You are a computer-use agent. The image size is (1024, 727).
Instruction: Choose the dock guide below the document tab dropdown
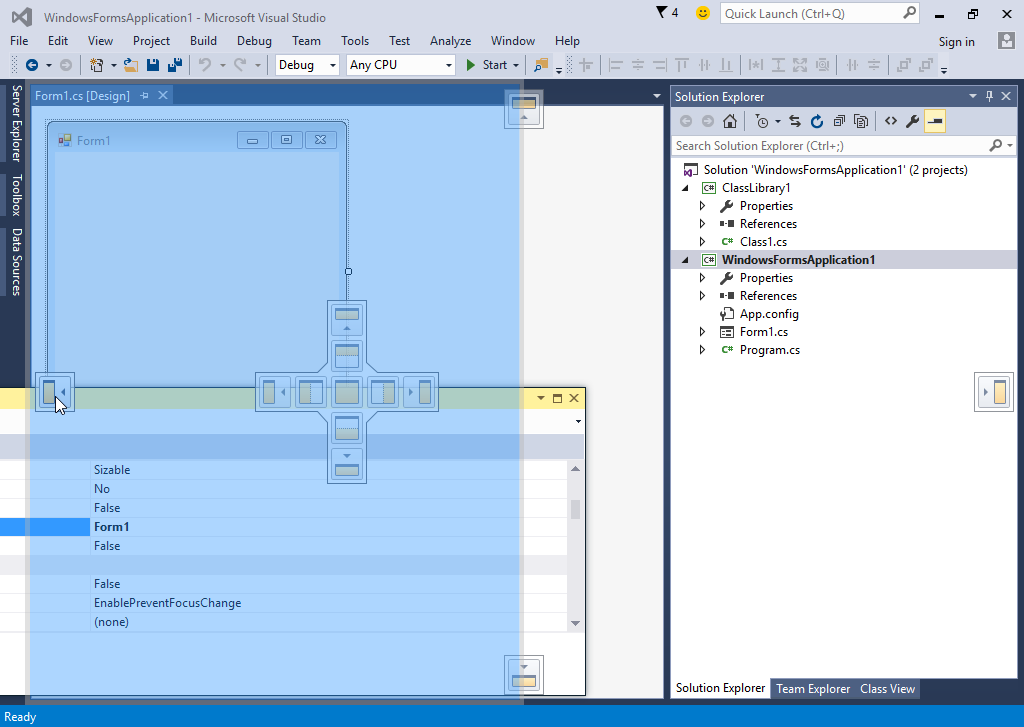coord(524,108)
